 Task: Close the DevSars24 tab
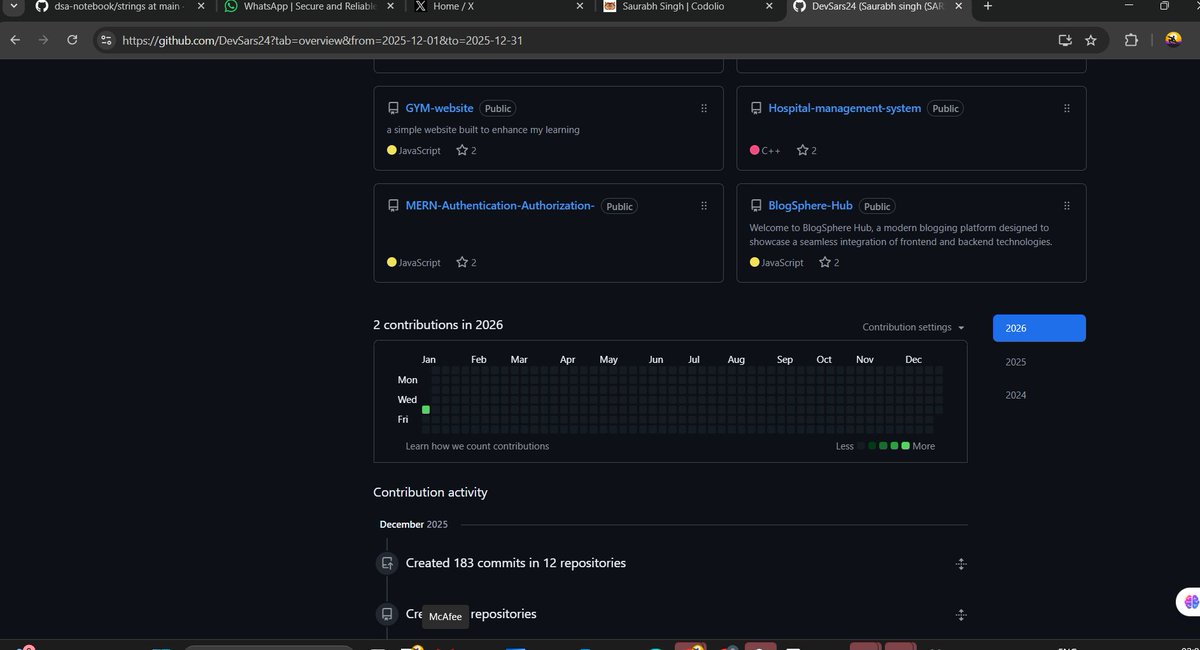(958, 6)
